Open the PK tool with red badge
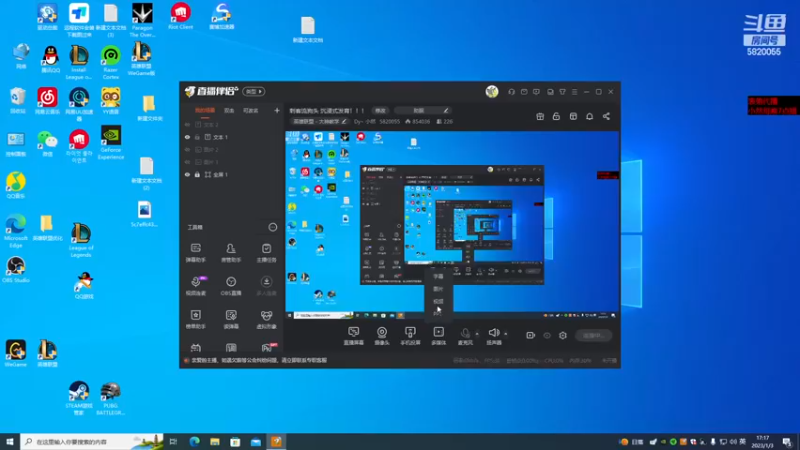The width and height of the screenshot is (800, 450). [268, 347]
